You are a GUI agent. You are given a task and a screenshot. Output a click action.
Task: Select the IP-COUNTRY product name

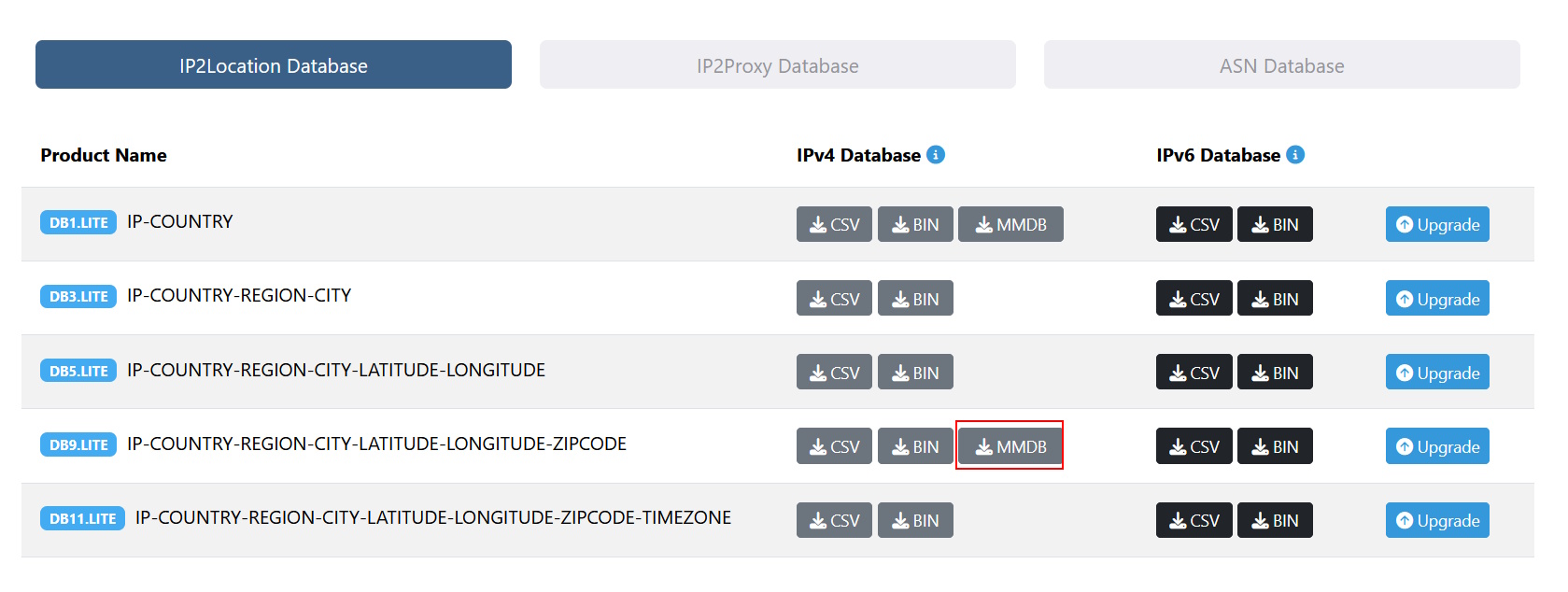pos(180,221)
